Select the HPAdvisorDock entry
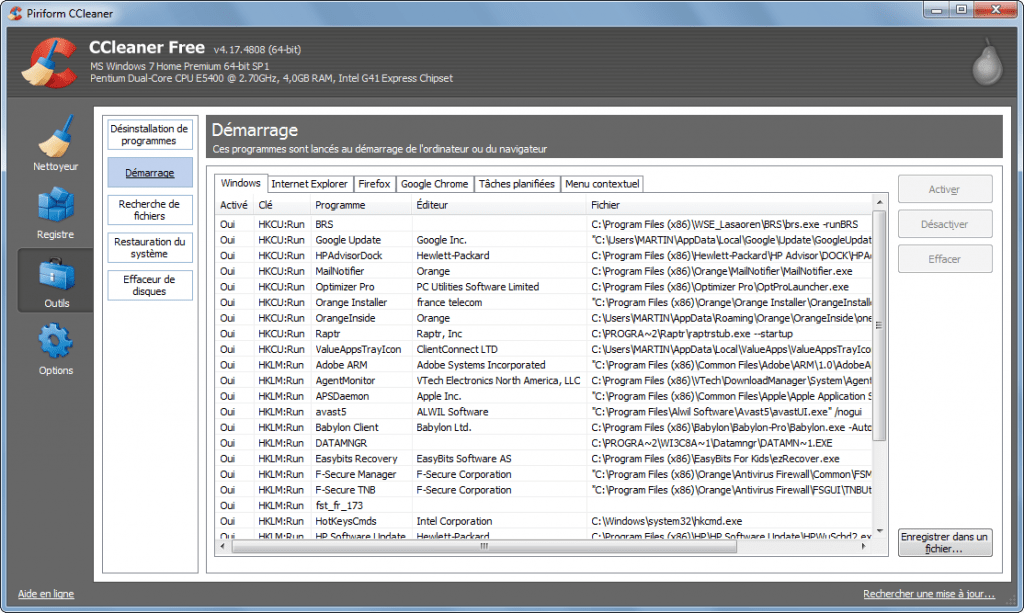The height and width of the screenshot is (613, 1024). coord(544,255)
